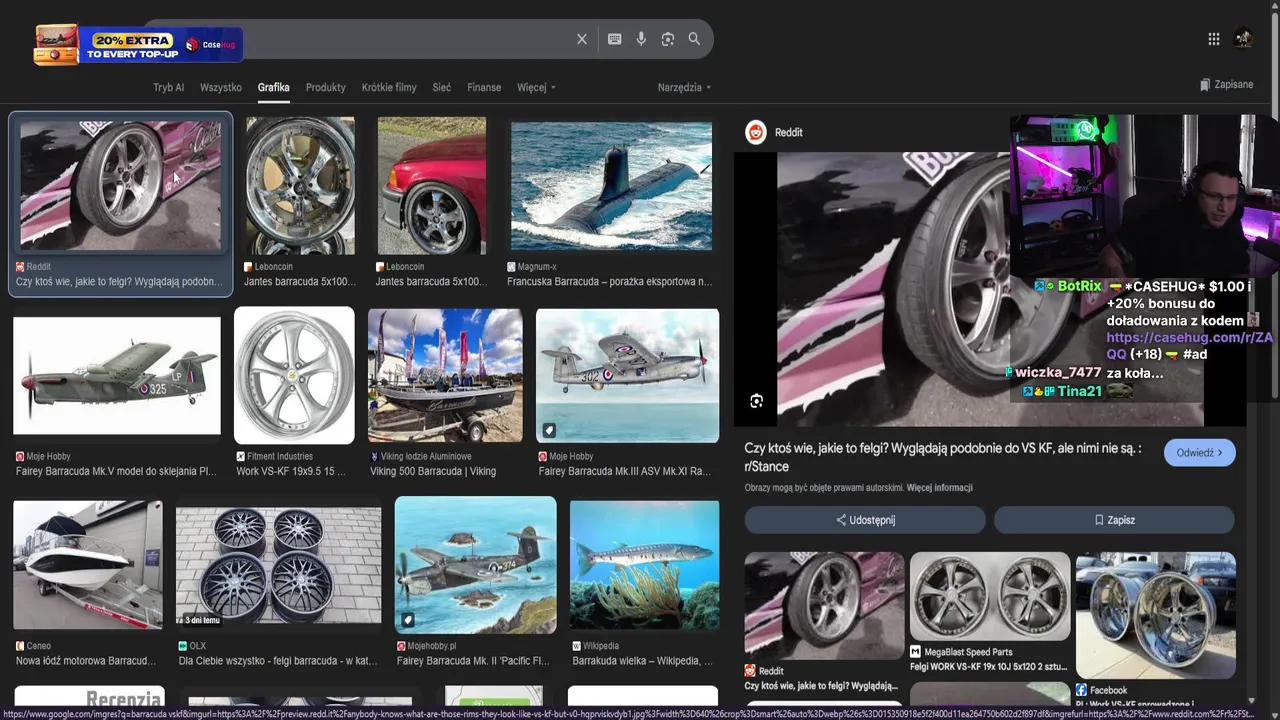1280x720 pixels.
Task: Click 'Viking 500 Barracuda | Viking' caption
Action: pos(433,472)
